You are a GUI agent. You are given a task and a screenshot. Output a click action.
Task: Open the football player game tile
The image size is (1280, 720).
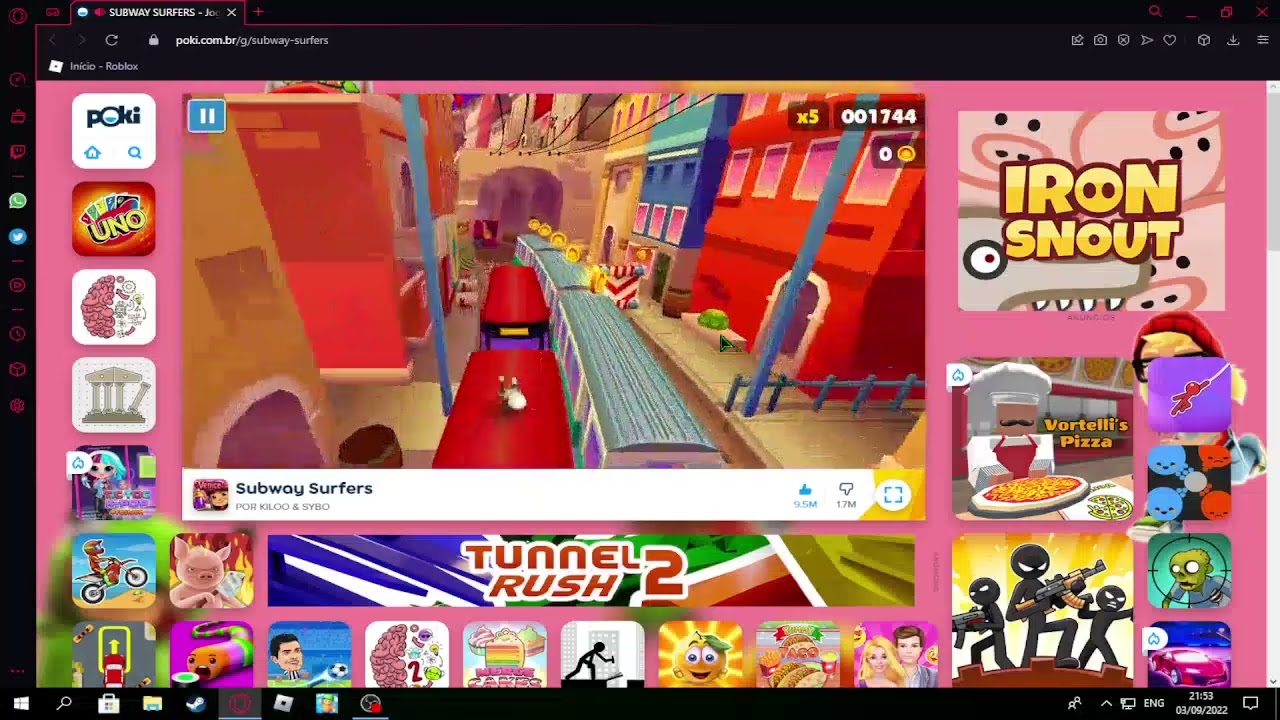pos(309,654)
